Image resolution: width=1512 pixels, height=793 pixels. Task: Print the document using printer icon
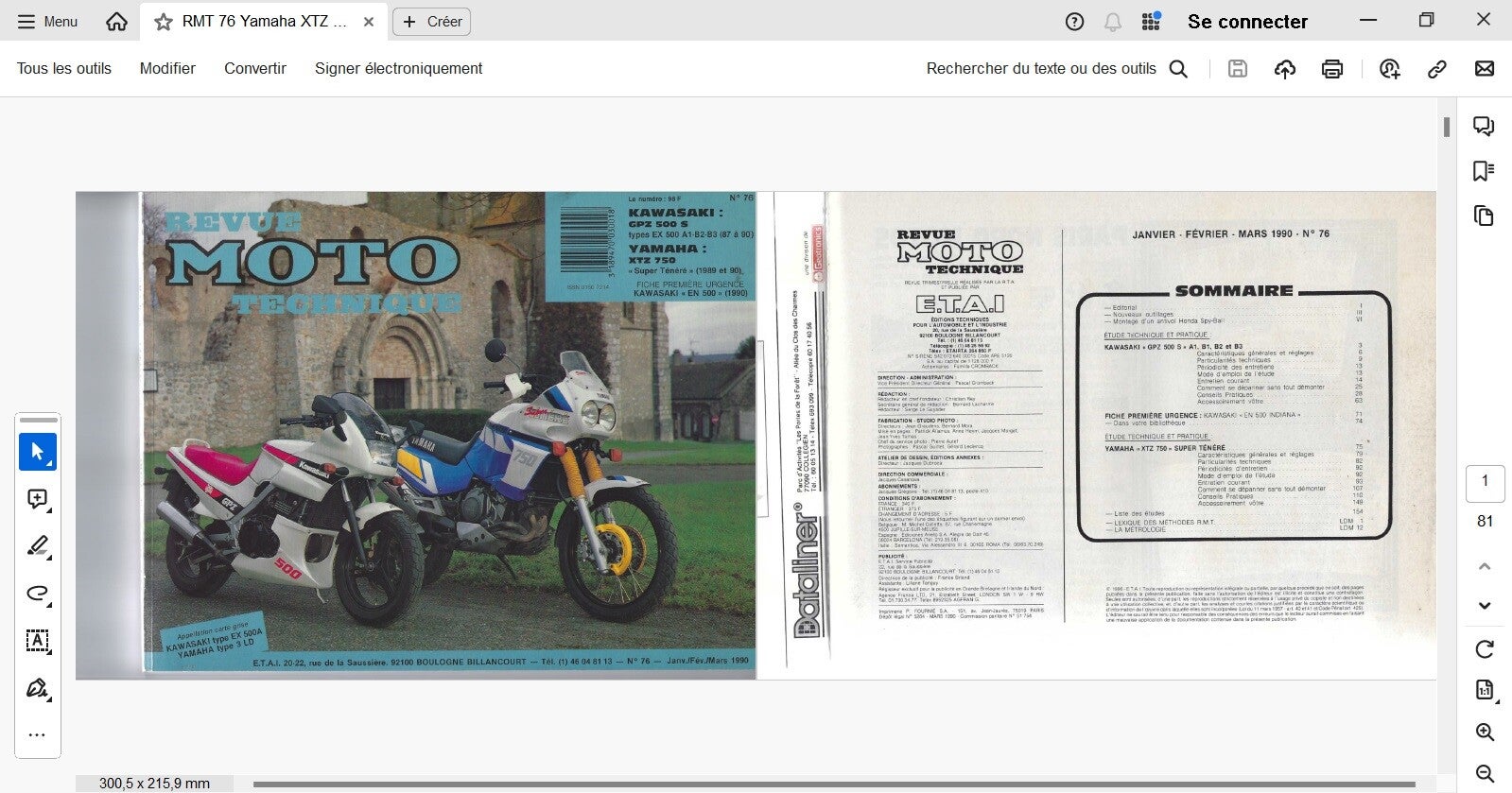point(1332,69)
